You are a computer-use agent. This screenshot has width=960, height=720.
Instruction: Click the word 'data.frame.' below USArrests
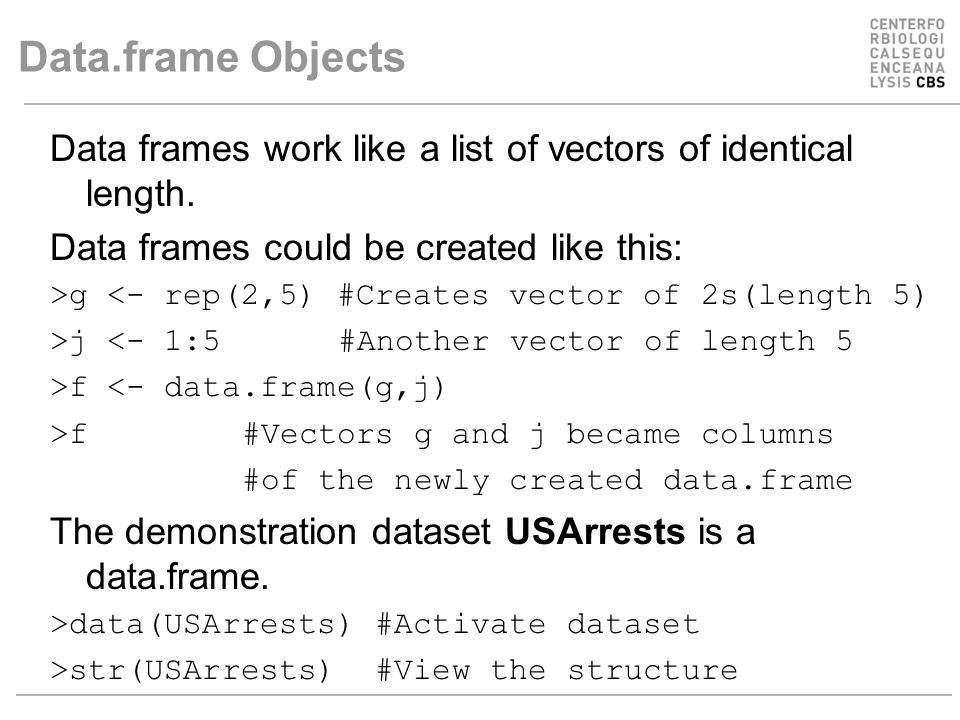point(178,577)
